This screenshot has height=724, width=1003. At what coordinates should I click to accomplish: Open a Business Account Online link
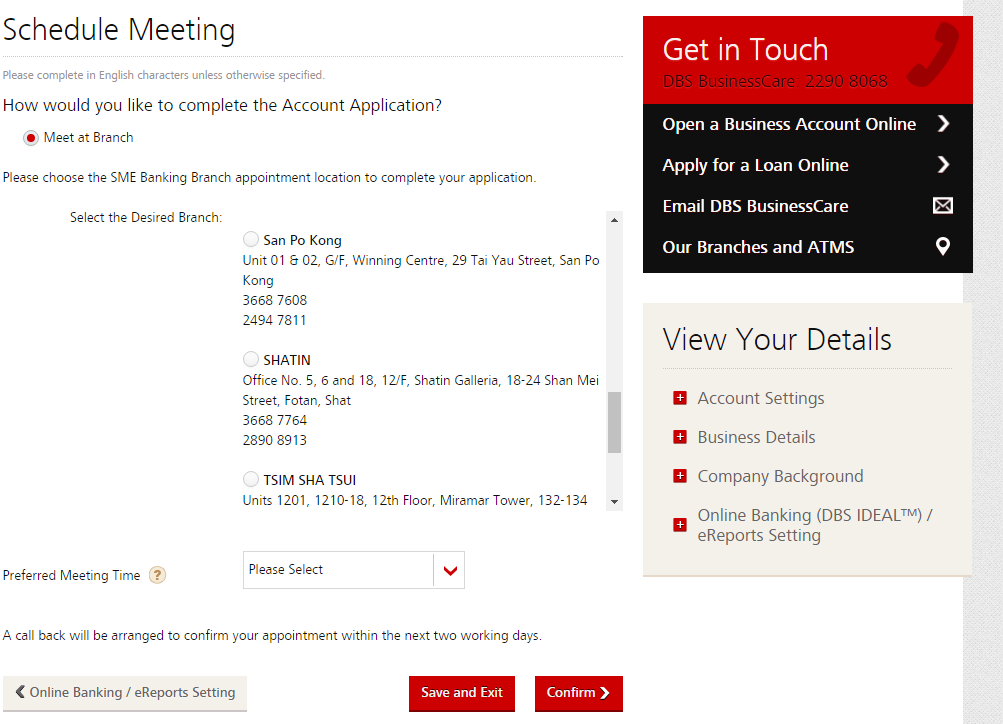(789, 124)
